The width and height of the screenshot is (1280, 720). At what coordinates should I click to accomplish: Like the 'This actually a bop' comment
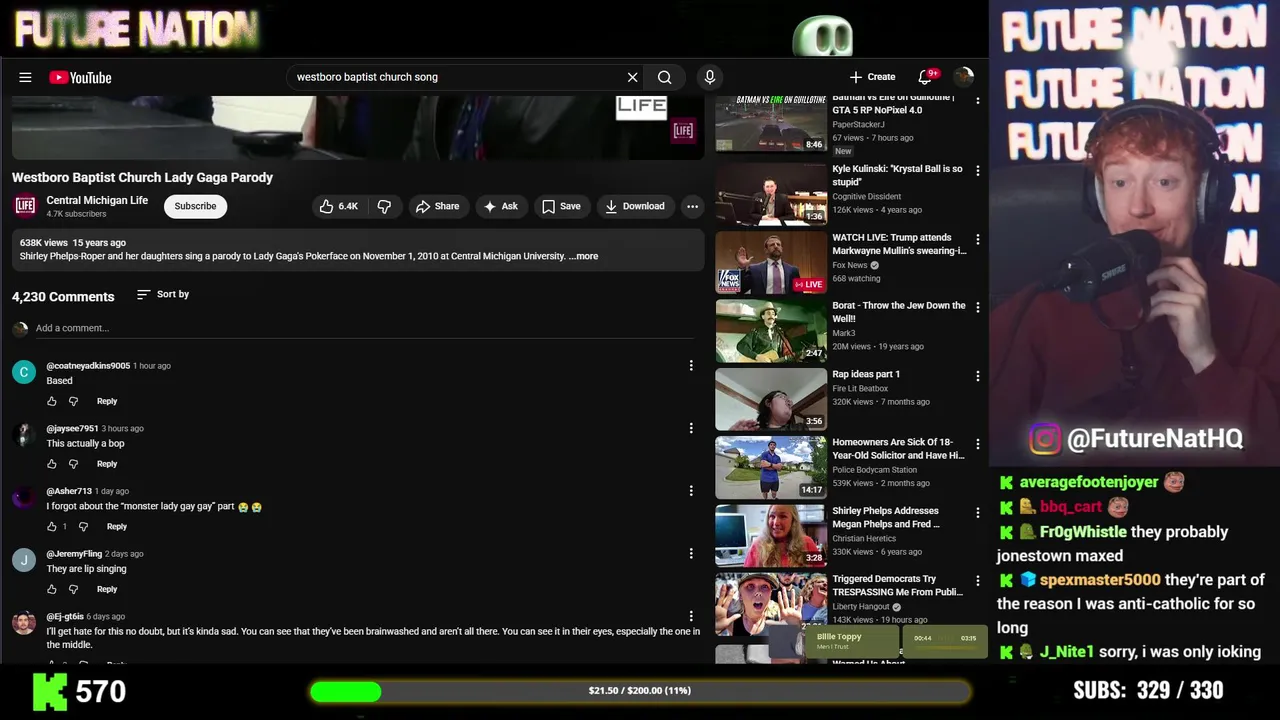tap(52, 464)
